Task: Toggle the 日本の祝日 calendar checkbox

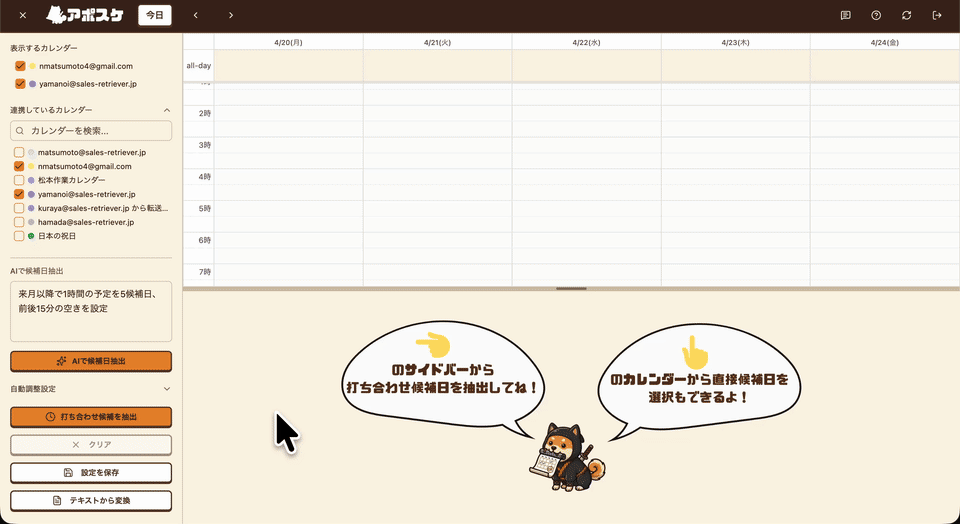Action: click(19, 236)
